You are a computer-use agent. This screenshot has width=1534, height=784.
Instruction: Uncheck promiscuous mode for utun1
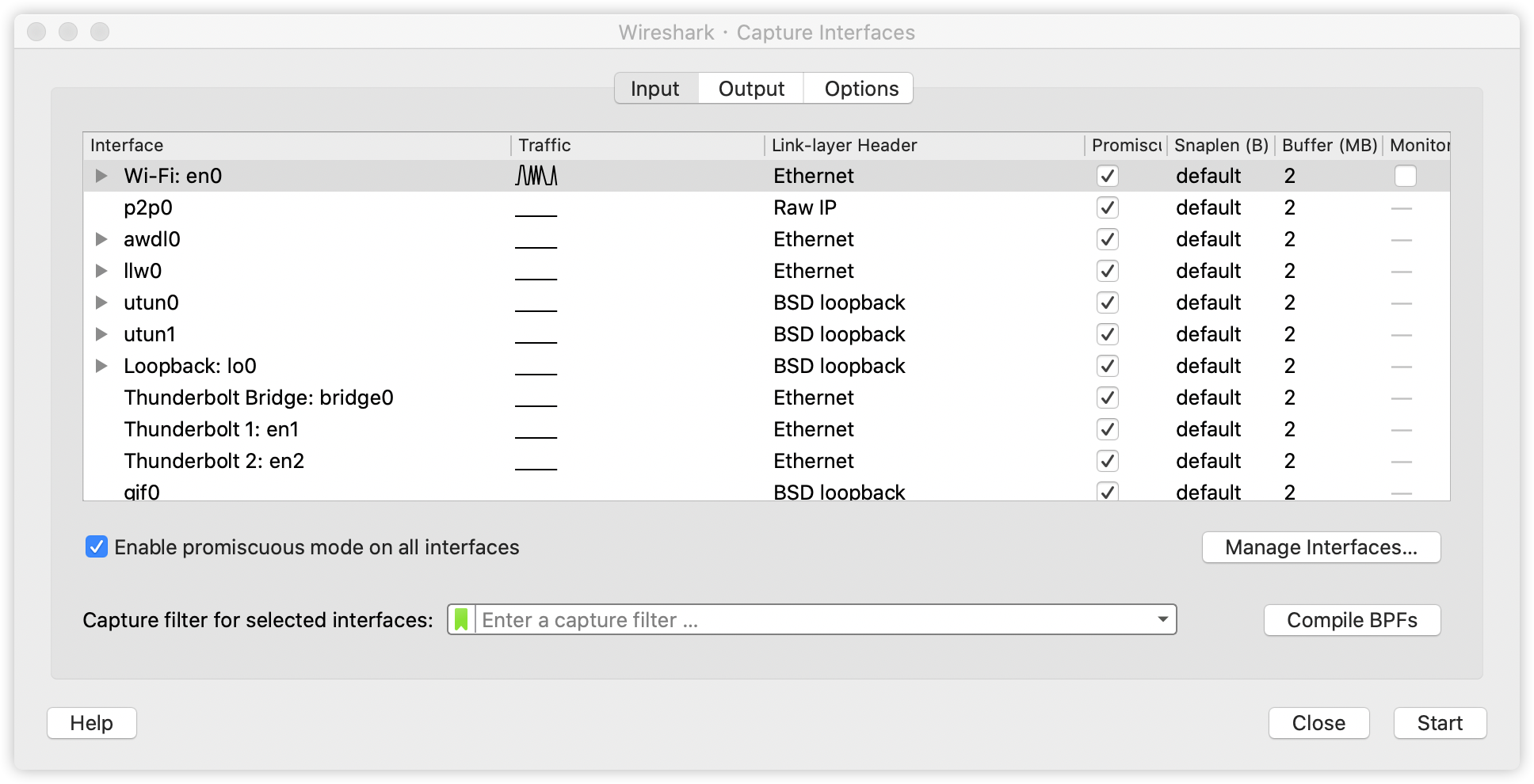click(x=1109, y=334)
